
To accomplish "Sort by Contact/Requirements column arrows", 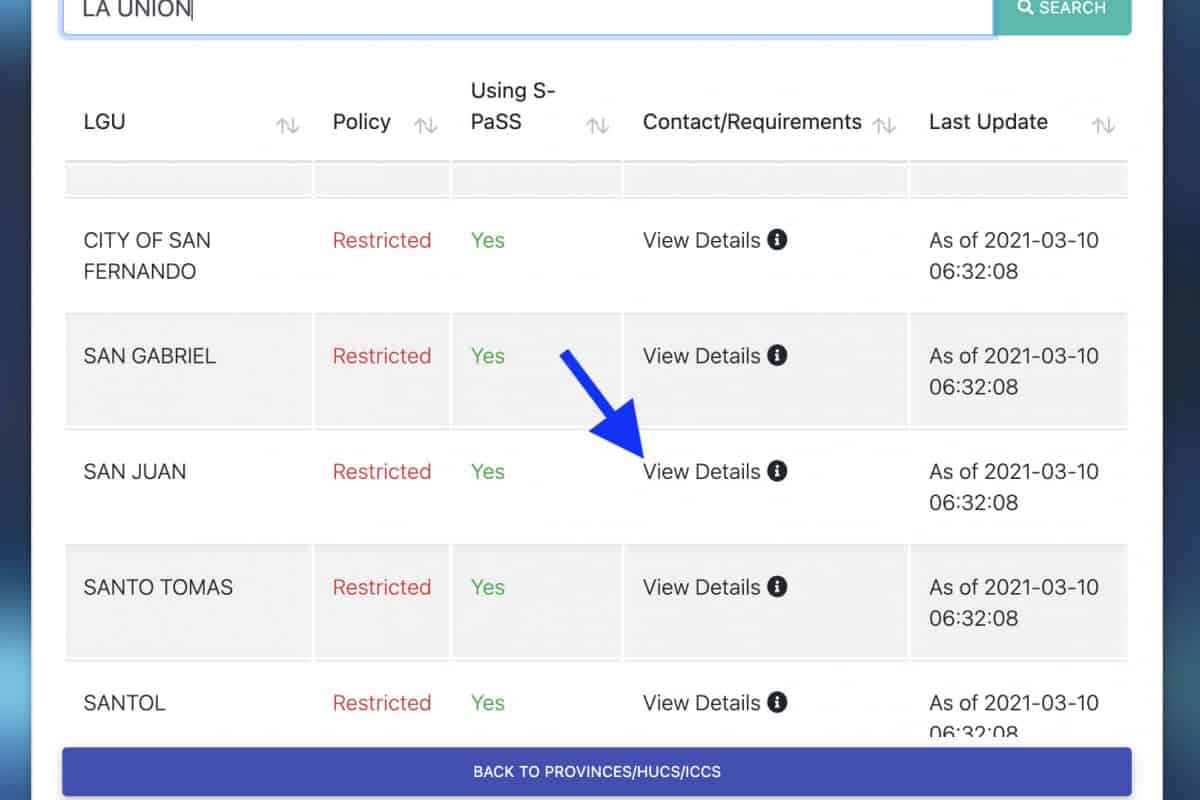I will point(884,126).
